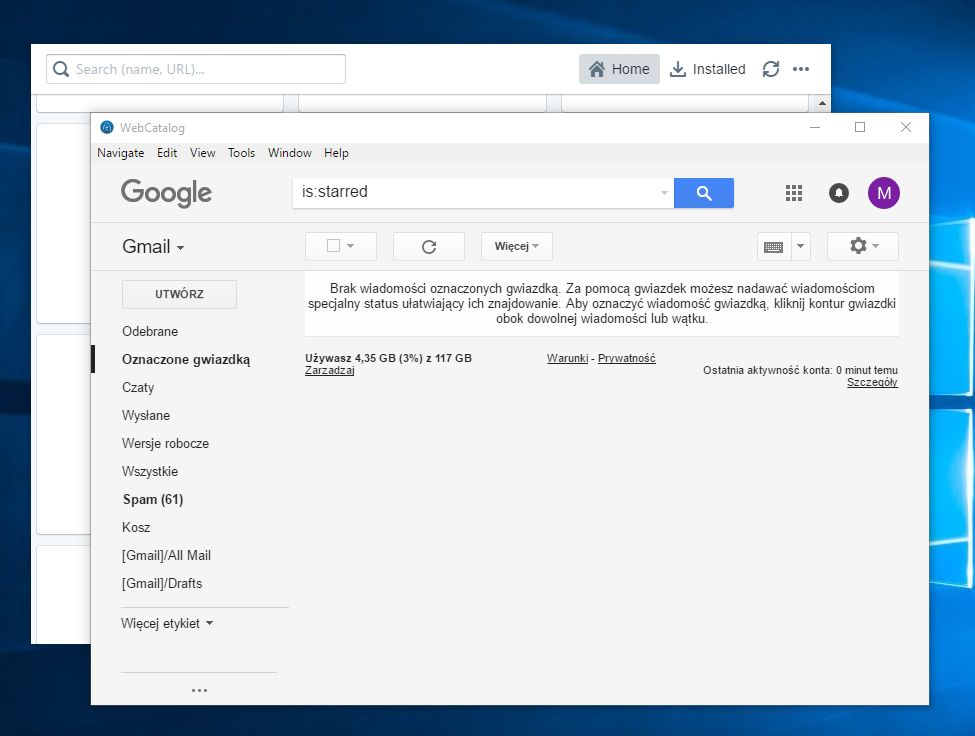Open the Warunki terms link
975x736 pixels.
pos(567,358)
